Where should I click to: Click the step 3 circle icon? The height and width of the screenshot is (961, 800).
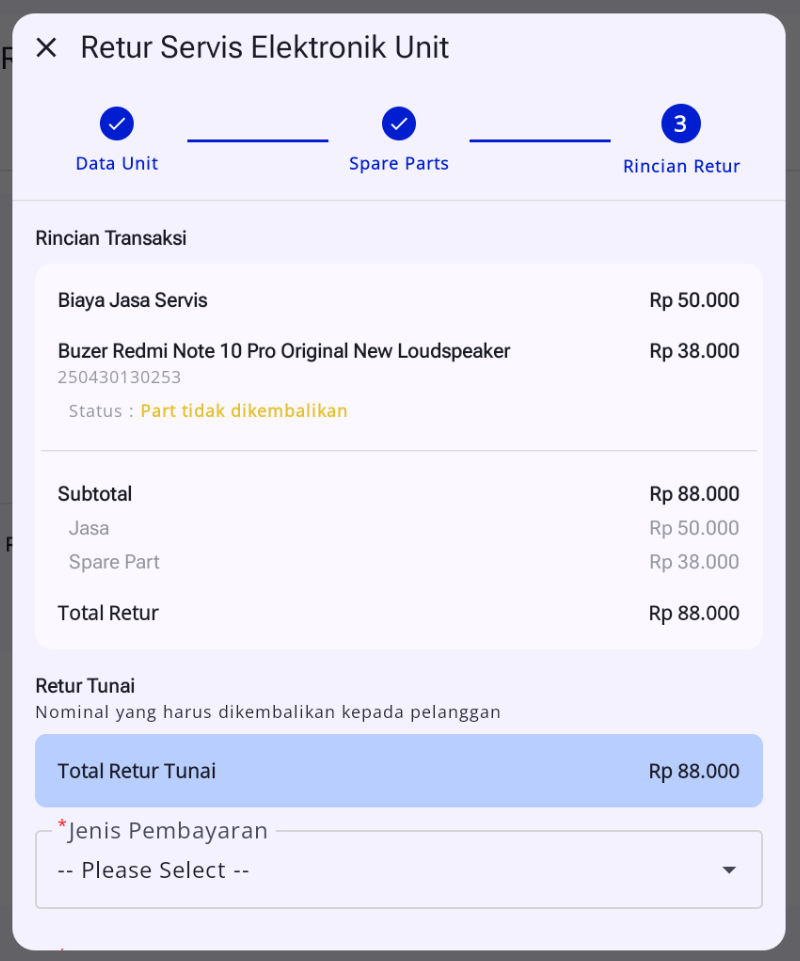[681, 124]
